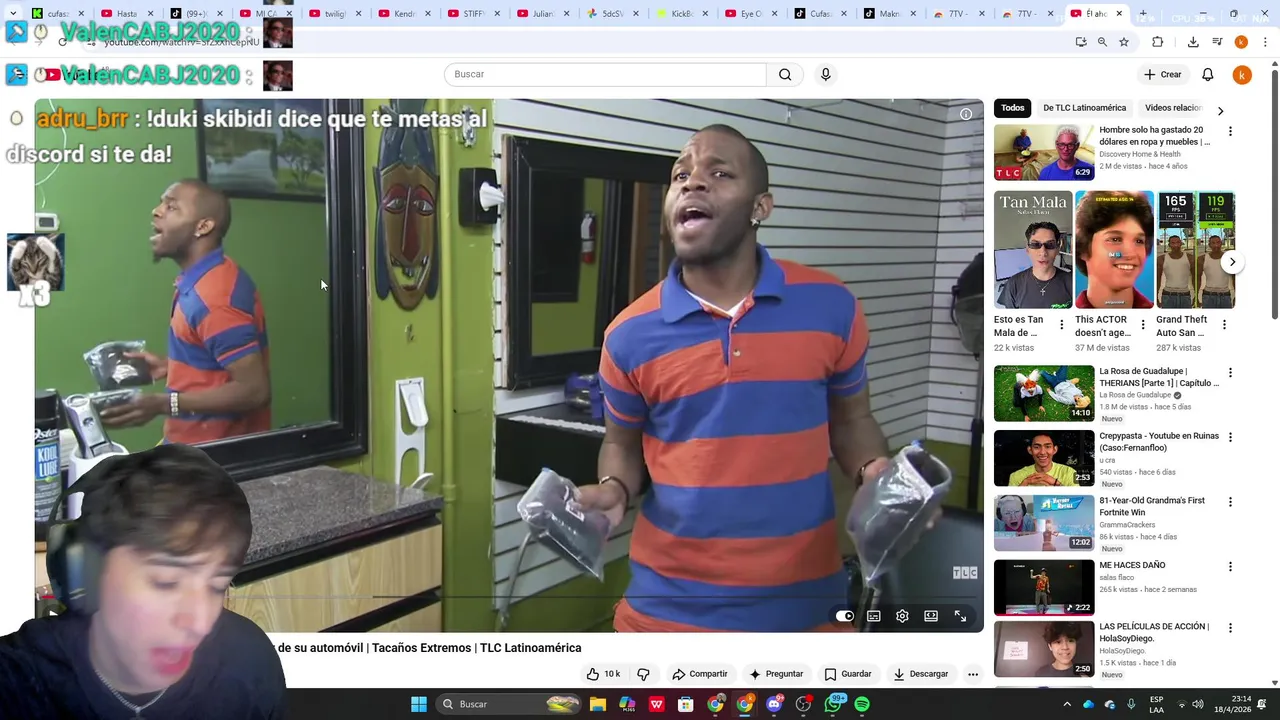Viewport: 1280px width, 720px height.
Task: Open video player settings gear
Action: point(902,616)
